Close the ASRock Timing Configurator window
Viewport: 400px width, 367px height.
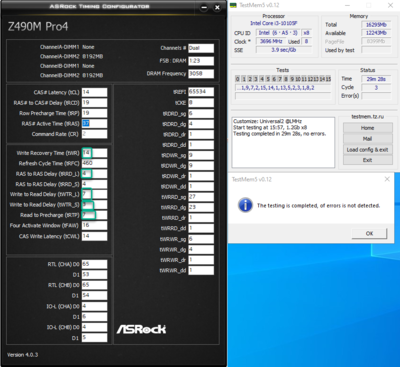(x=217, y=7)
